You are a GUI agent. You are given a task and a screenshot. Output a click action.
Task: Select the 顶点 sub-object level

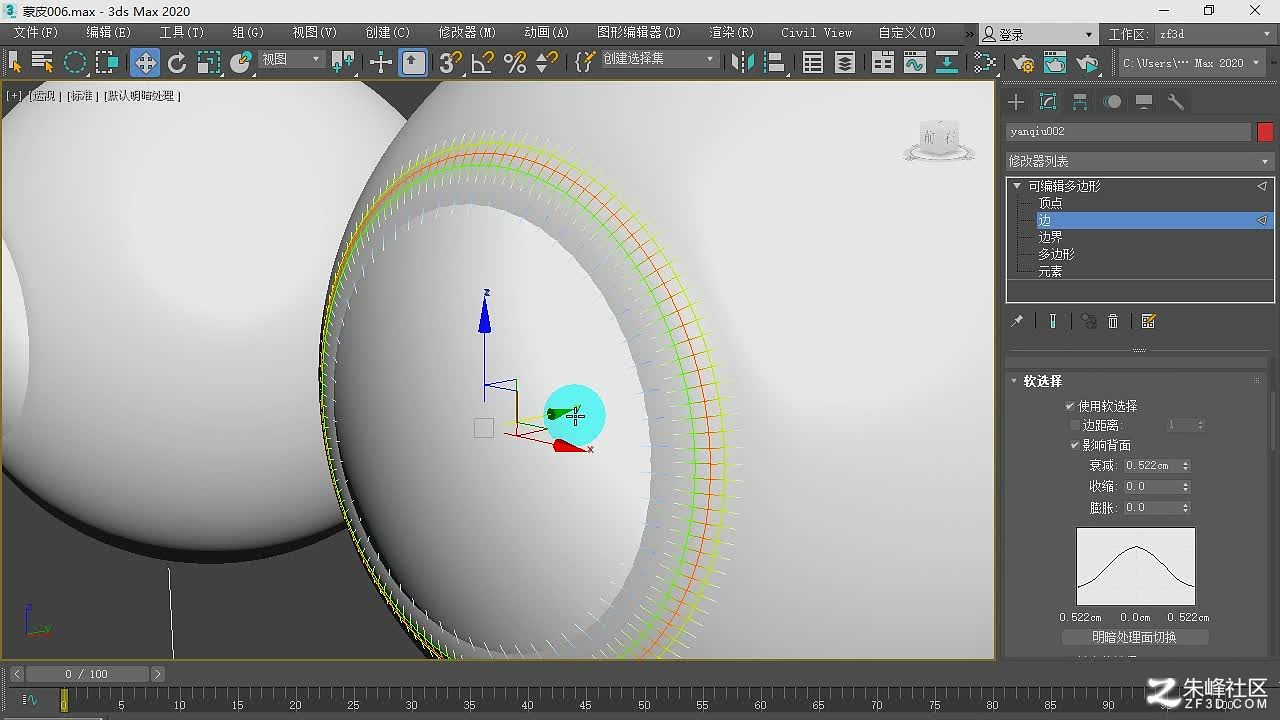[1050, 203]
